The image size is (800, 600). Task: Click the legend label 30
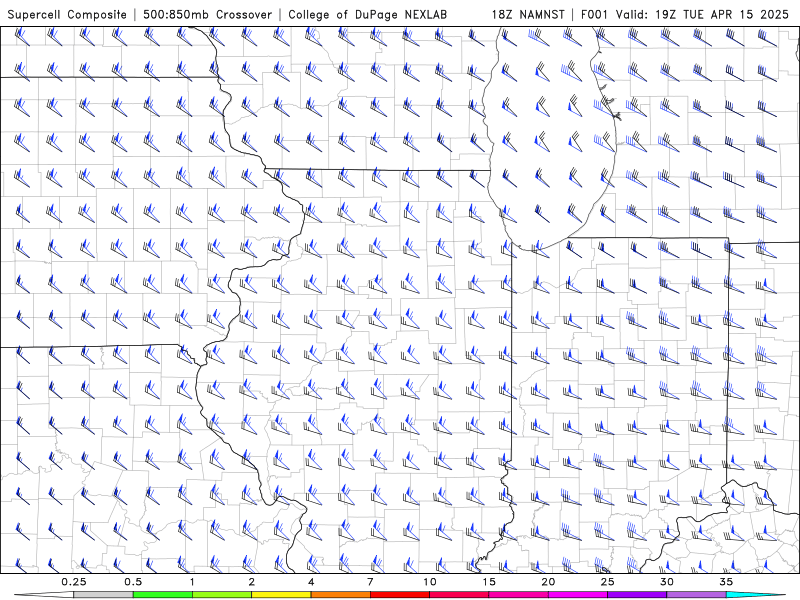coord(666,582)
